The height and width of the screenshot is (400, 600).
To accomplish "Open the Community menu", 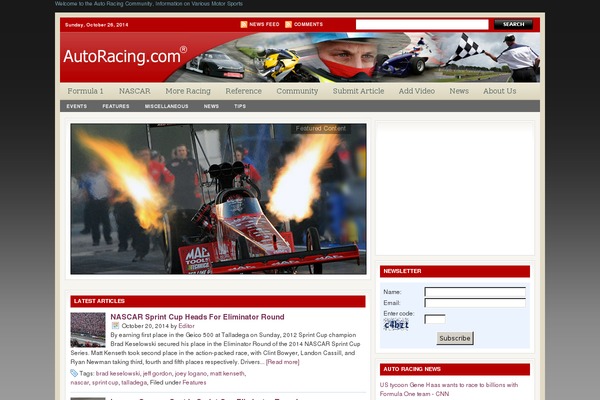I will [297, 91].
